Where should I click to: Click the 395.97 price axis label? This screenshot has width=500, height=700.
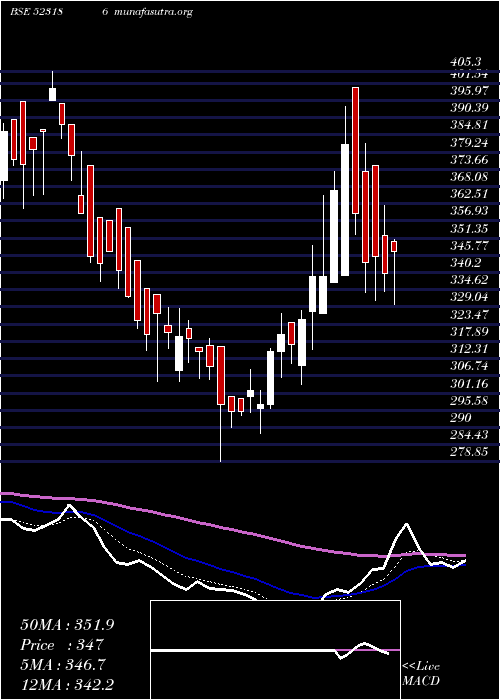tap(469, 91)
